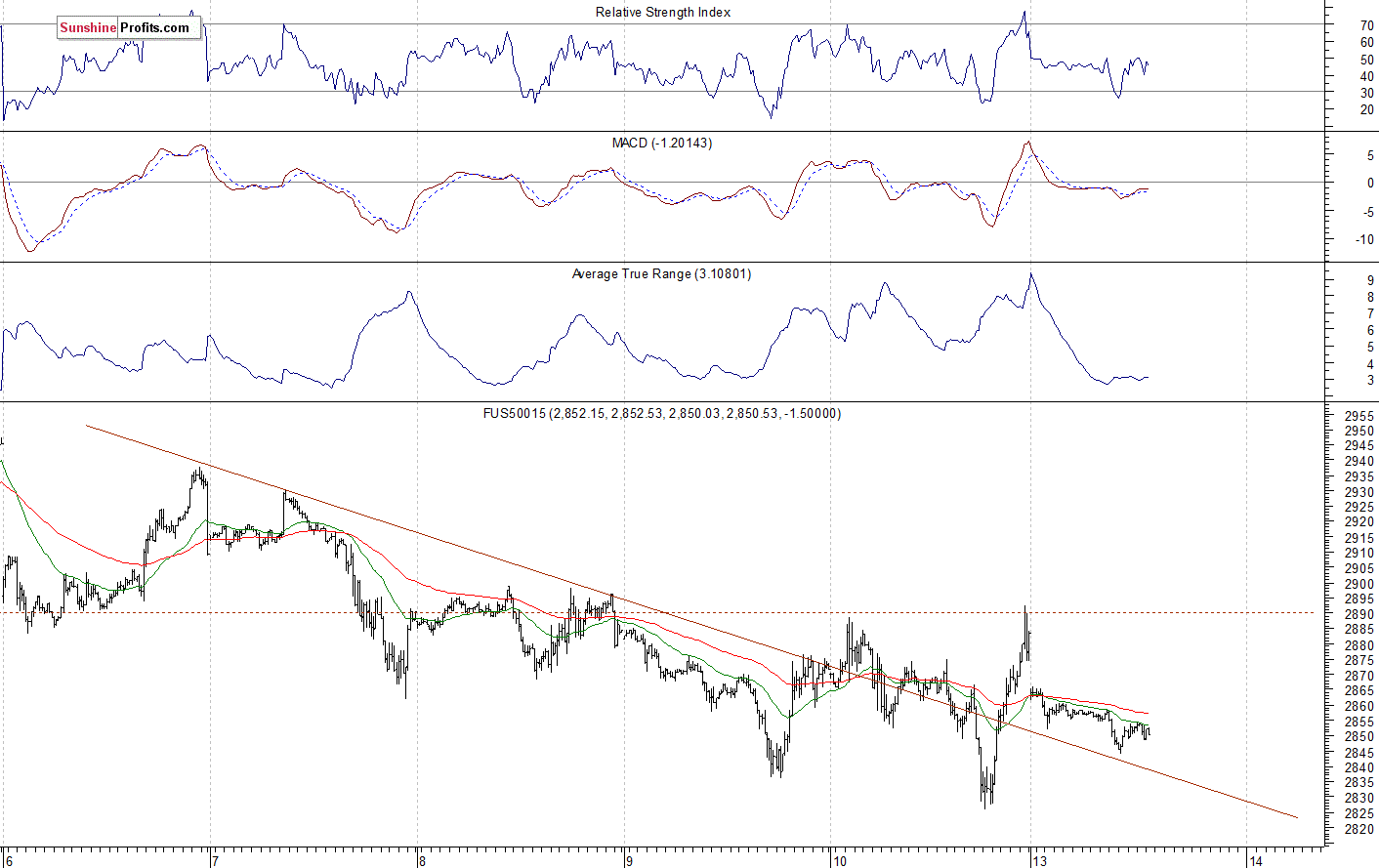Click the 2955 price at the axis top
1379x868 pixels.
(1358, 416)
